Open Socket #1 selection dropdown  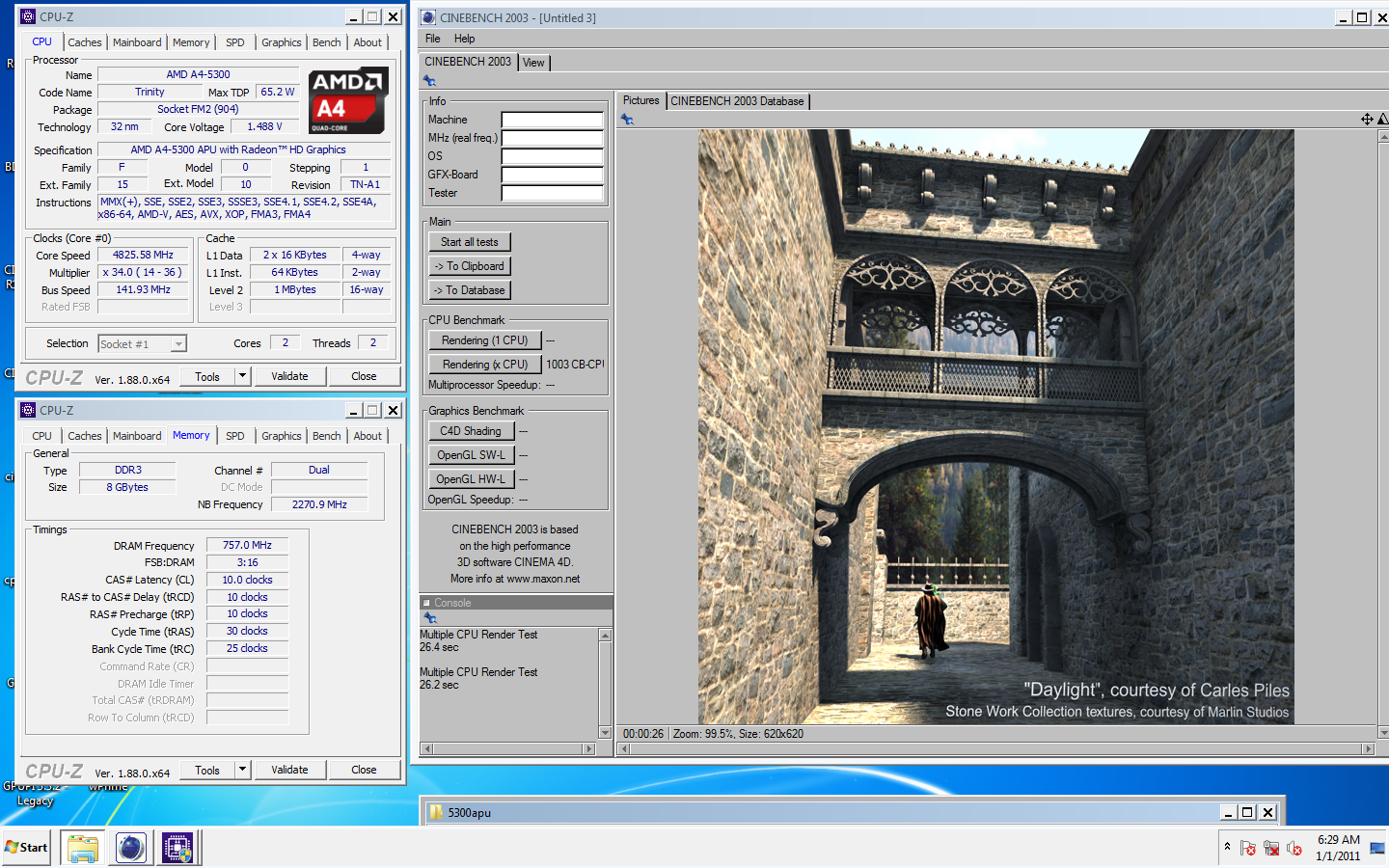pos(178,344)
